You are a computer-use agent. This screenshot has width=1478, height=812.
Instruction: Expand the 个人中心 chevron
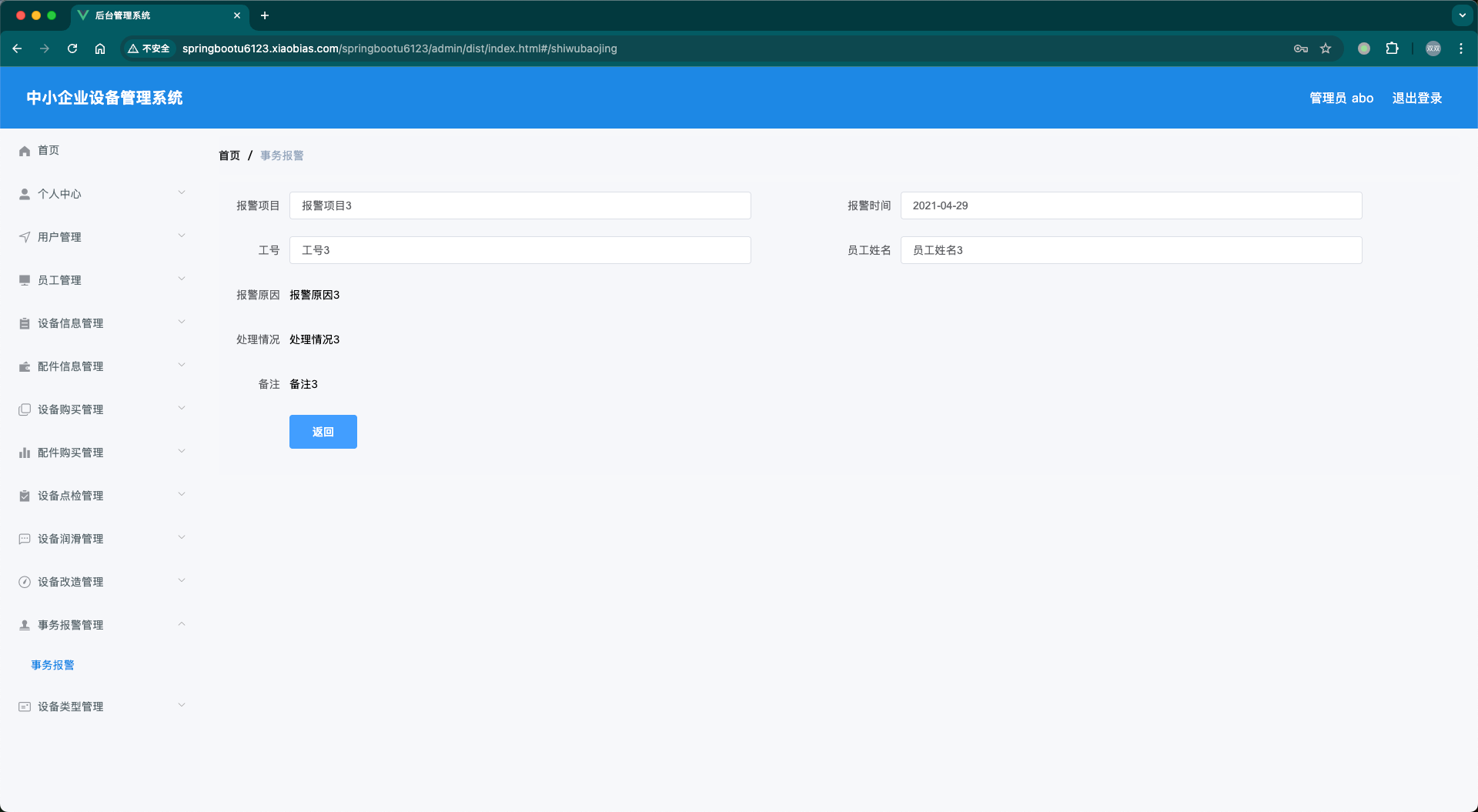182,192
